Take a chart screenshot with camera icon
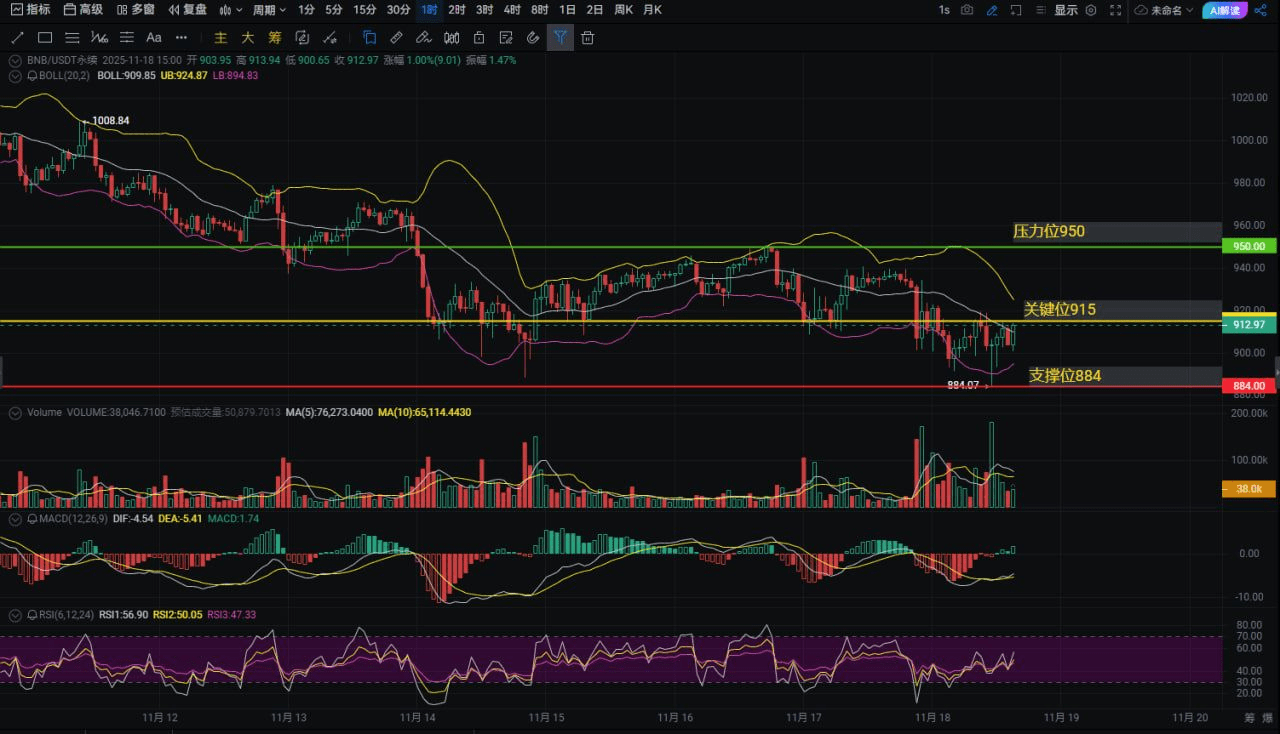Viewport: 1280px width, 734px height. tap(967, 10)
